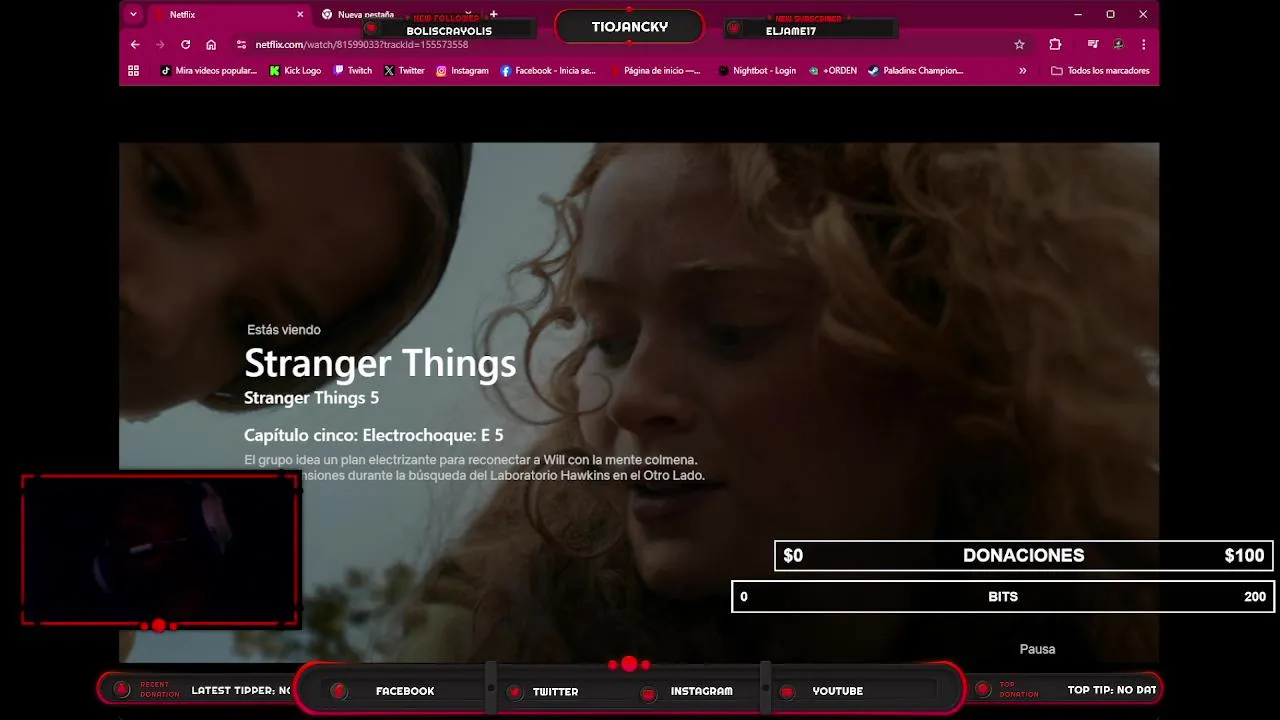Image resolution: width=1280 pixels, height=720 pixels.
Task: Open the Chrome three-dot menu
Action: click(1143, 44)
